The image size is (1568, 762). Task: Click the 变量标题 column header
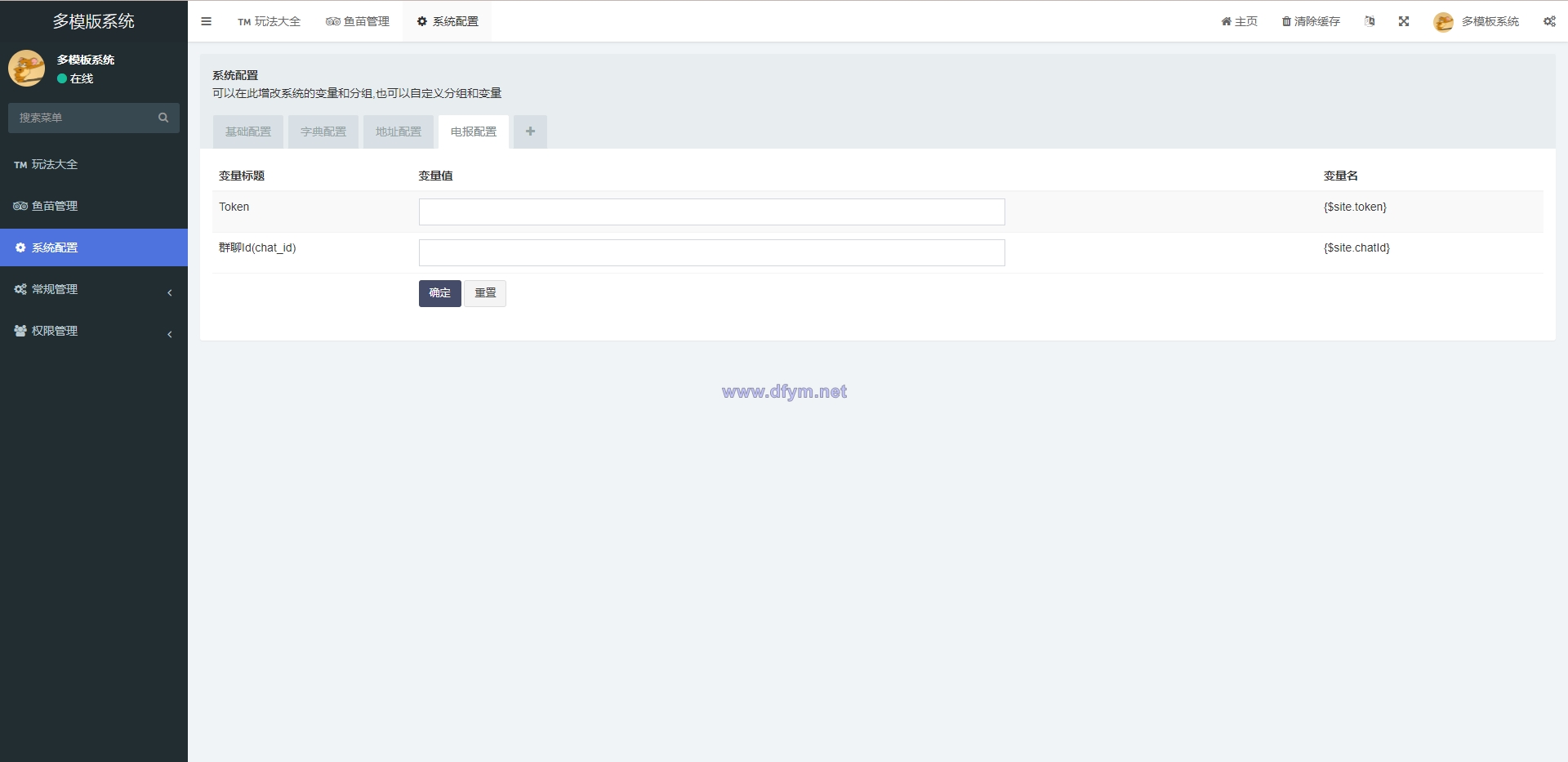[242, 176]
